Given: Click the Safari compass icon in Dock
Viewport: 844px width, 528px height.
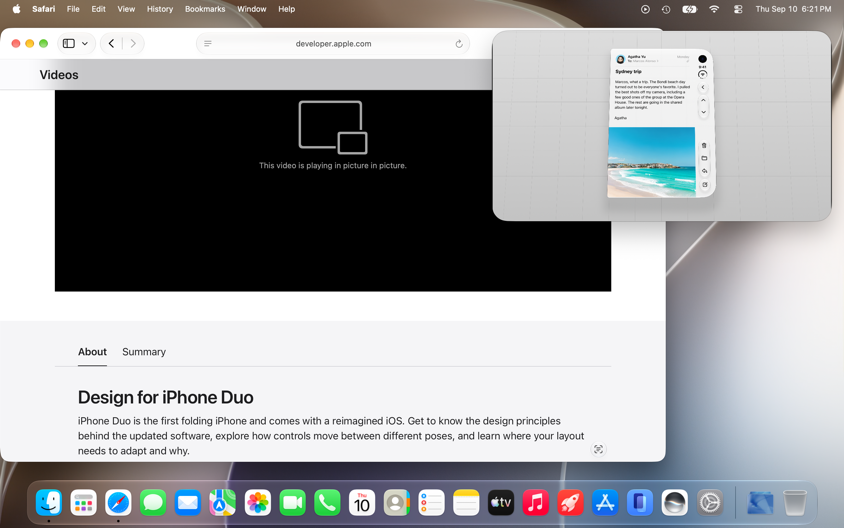Looking at the screenshot, I should point(118,503).
